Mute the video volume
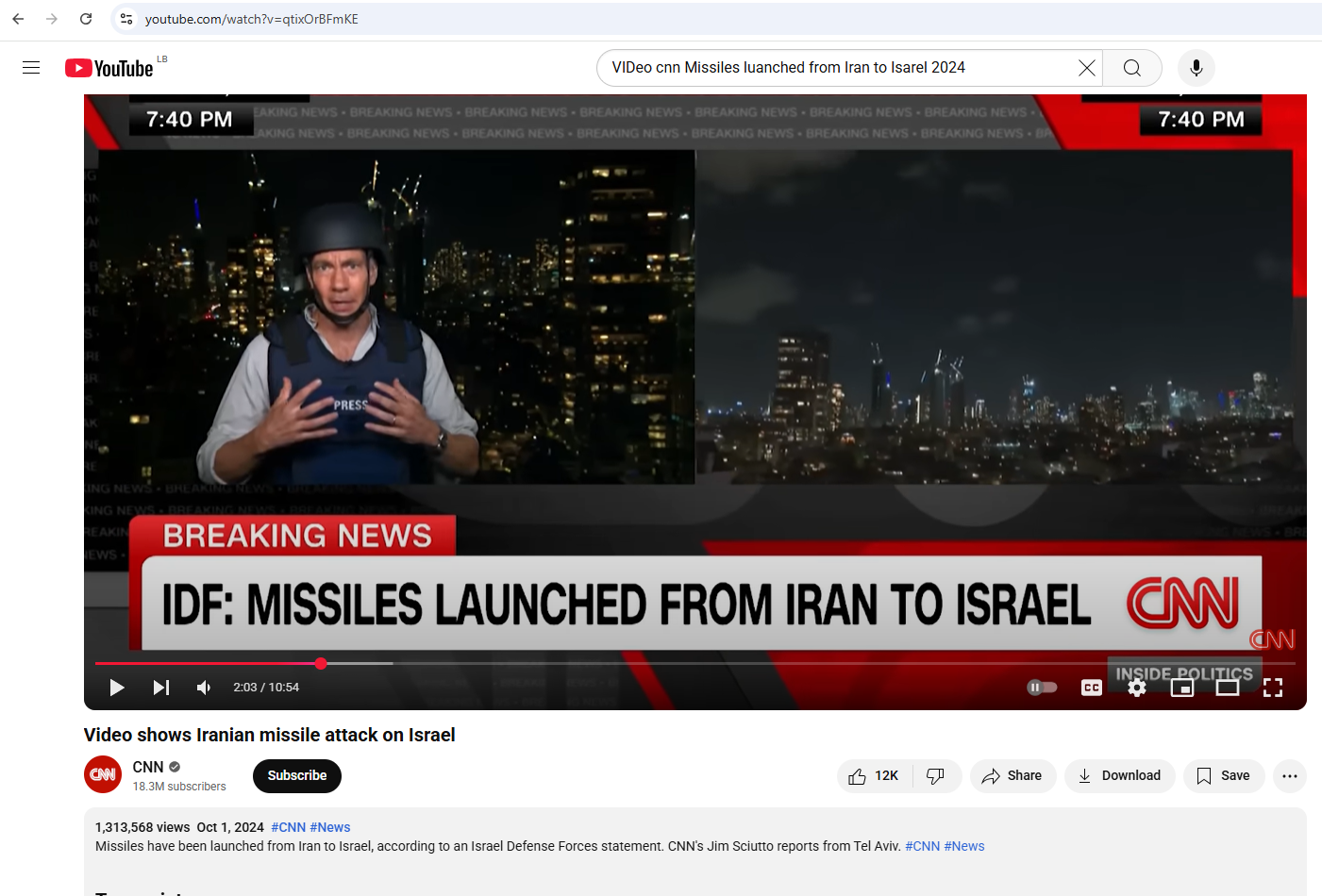This screenshot has height=896, width=1322. click(204, 688)
